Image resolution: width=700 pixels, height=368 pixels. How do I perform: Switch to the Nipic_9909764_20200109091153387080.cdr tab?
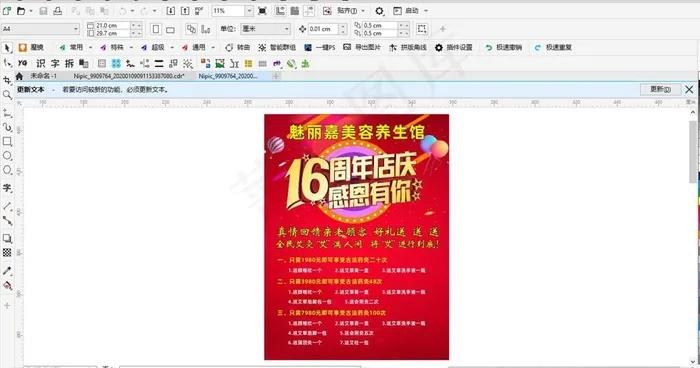129,76
